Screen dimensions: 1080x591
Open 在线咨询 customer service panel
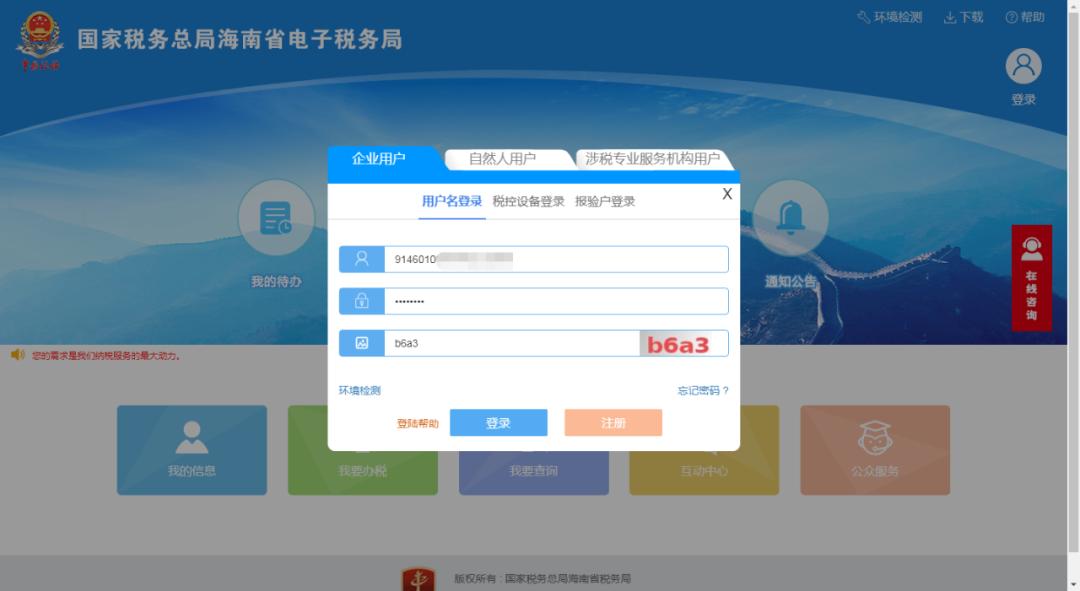point(1031,278)
